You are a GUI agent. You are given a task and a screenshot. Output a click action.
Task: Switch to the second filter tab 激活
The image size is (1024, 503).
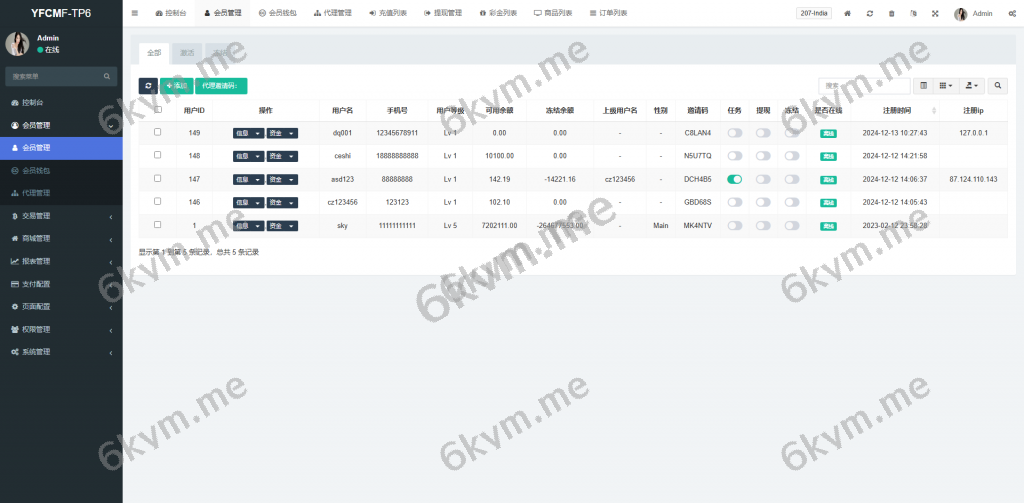click(x=187, y=54)
